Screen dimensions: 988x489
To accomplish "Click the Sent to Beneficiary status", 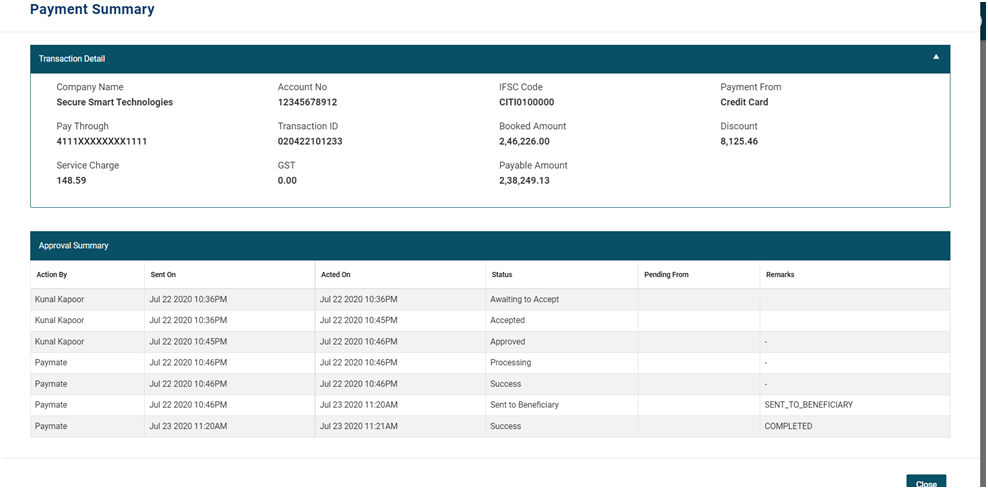I will point(524,405).
